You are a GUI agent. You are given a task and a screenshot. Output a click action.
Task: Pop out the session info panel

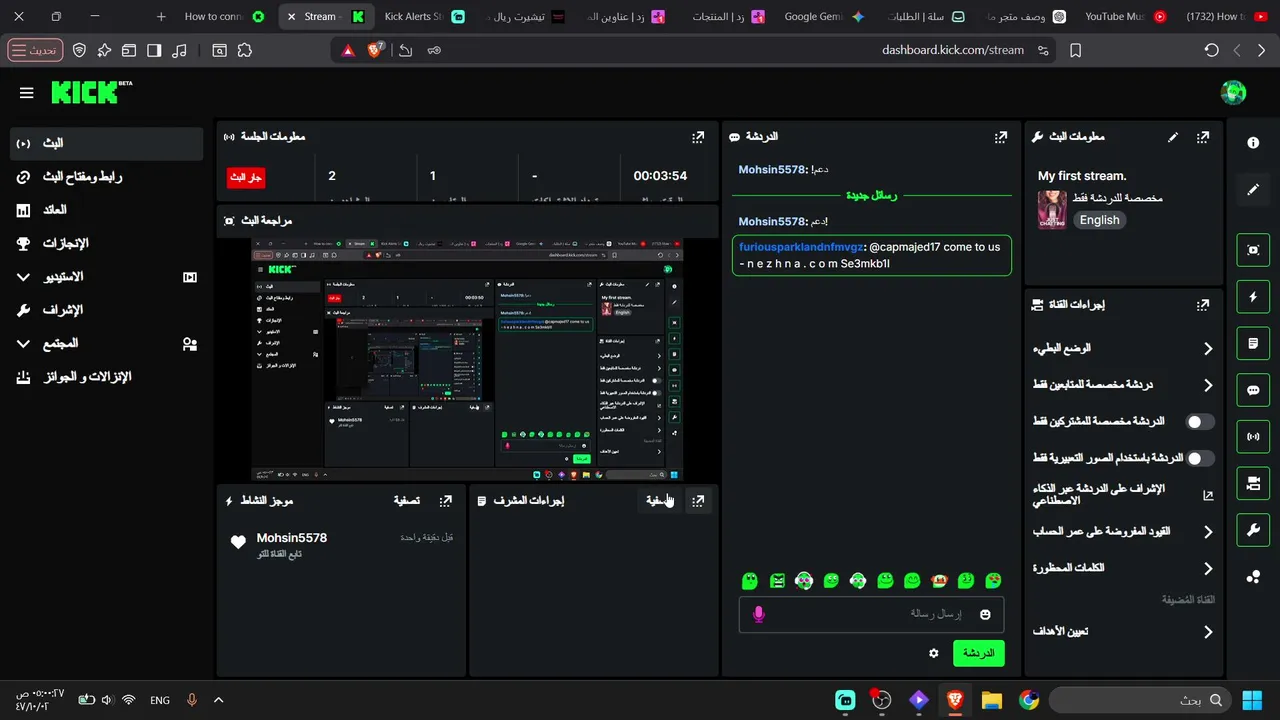point(698,137)
